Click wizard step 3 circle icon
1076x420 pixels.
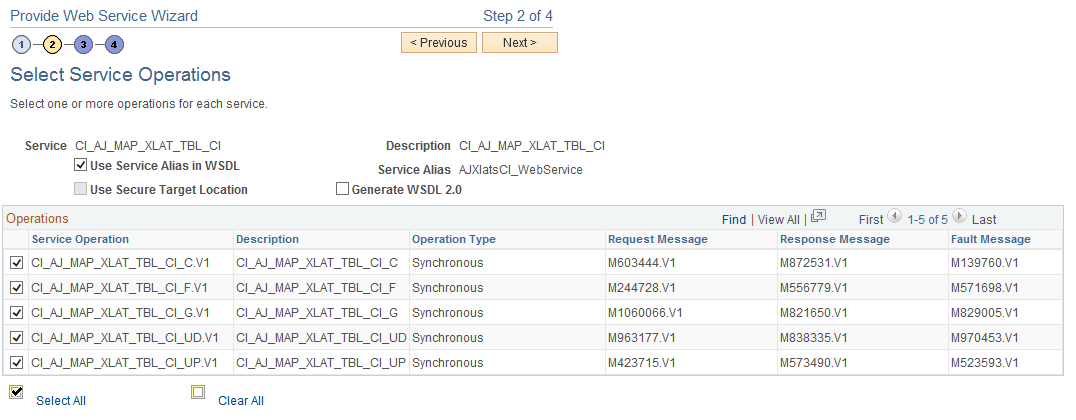click(x=84, y=44)
